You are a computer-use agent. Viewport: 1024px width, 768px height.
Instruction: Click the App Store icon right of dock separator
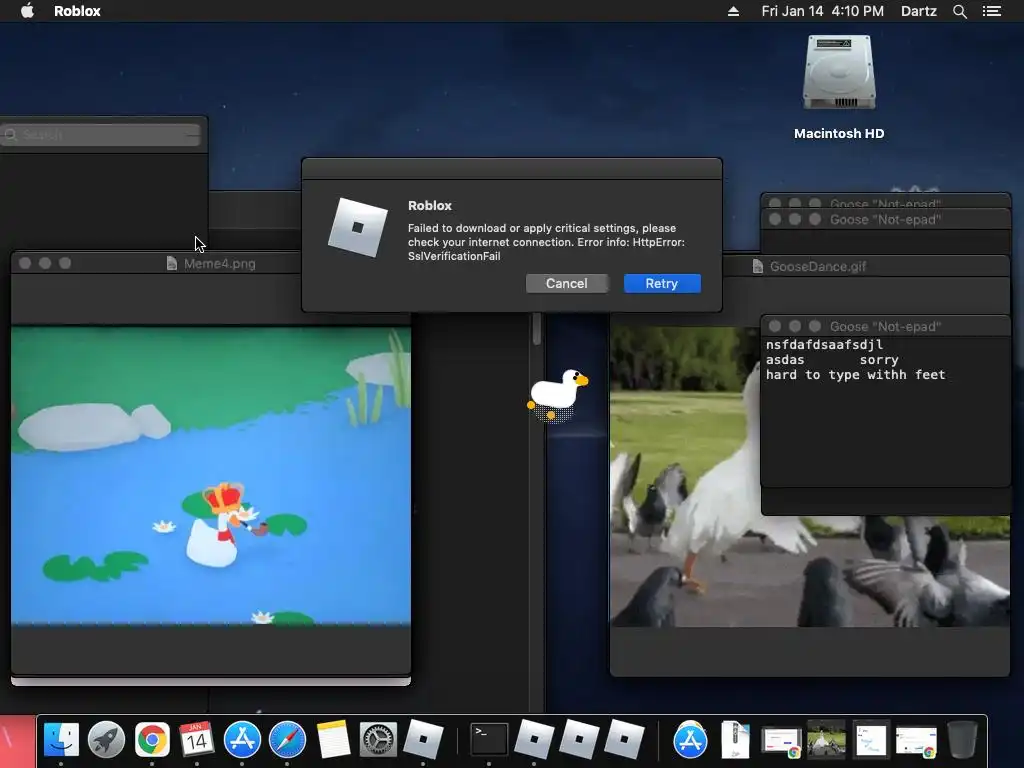tap(690, 740)
